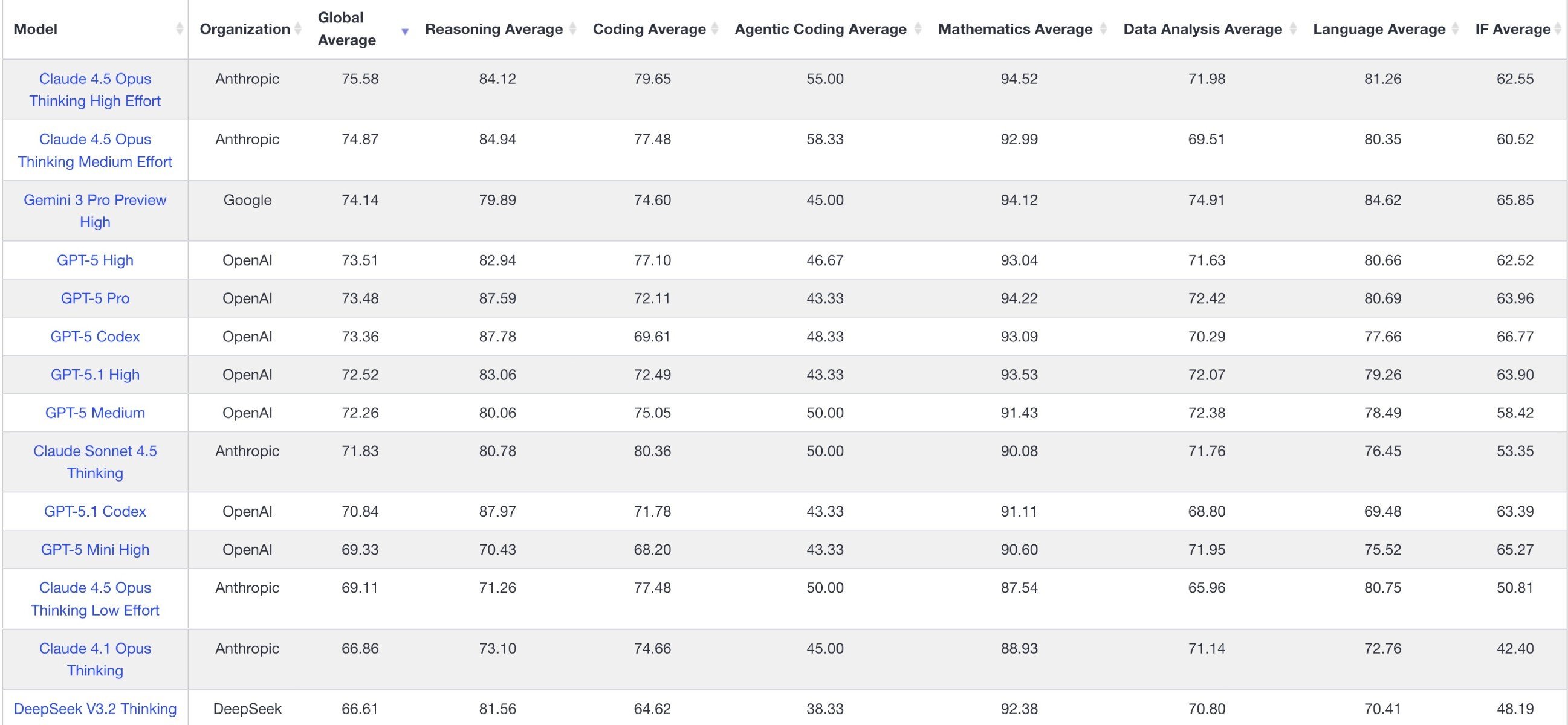Click the Coding Average sort icon
This screenshot has height=725, width=1568.
[x=714, y=28]
